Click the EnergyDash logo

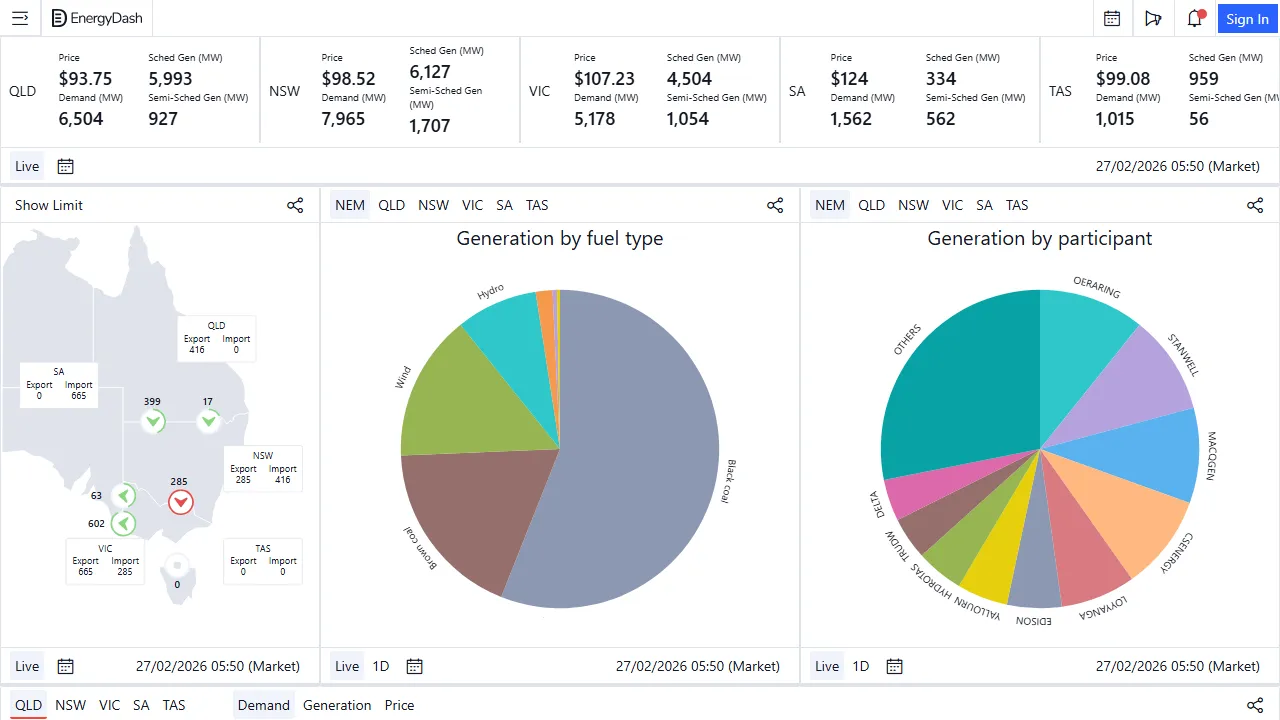coord(97,18)
